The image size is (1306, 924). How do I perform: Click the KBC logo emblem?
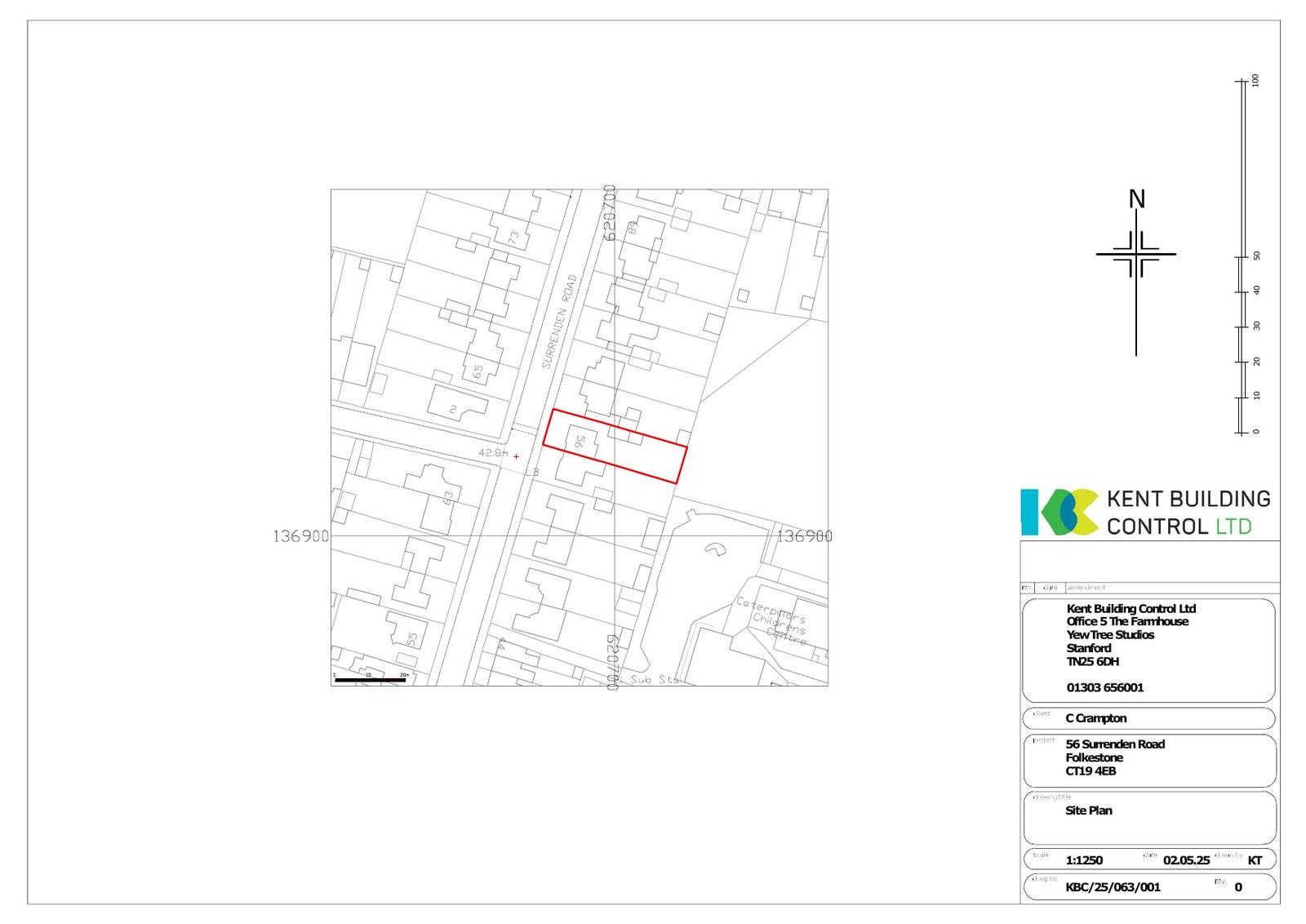click(x=1059, y=512)
